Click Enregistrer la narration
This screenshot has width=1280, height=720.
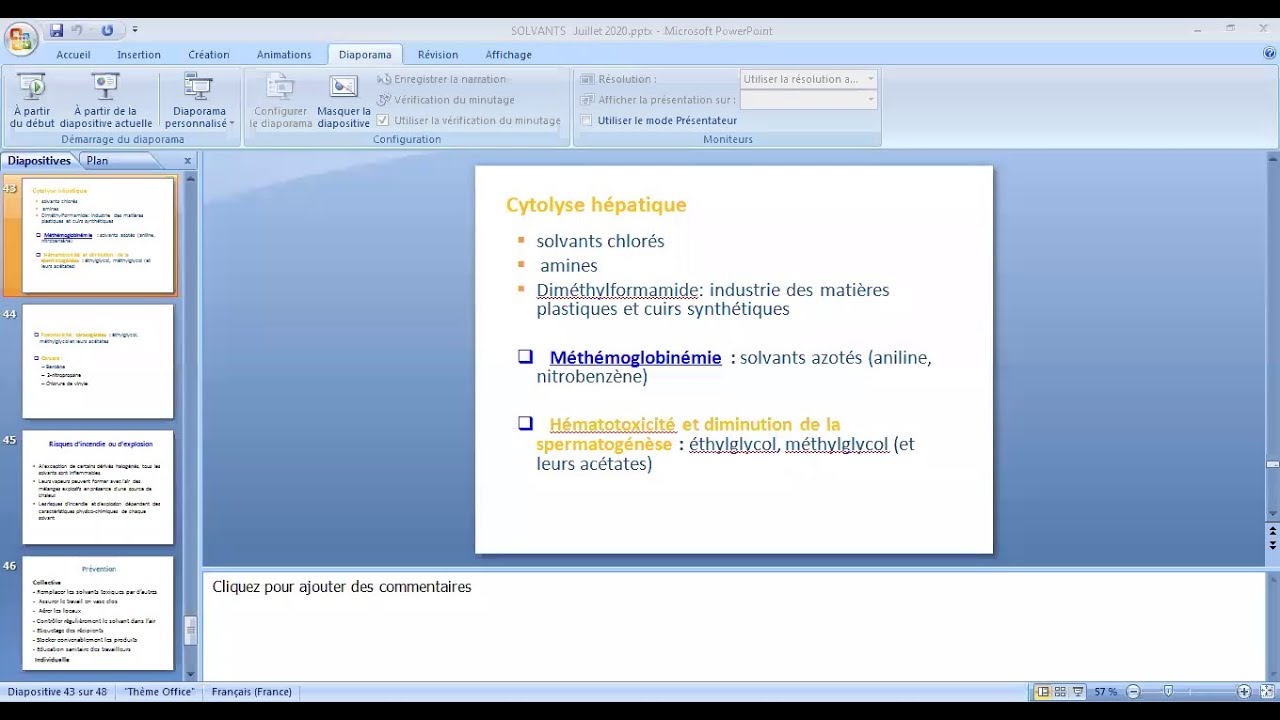pos(442,79)
